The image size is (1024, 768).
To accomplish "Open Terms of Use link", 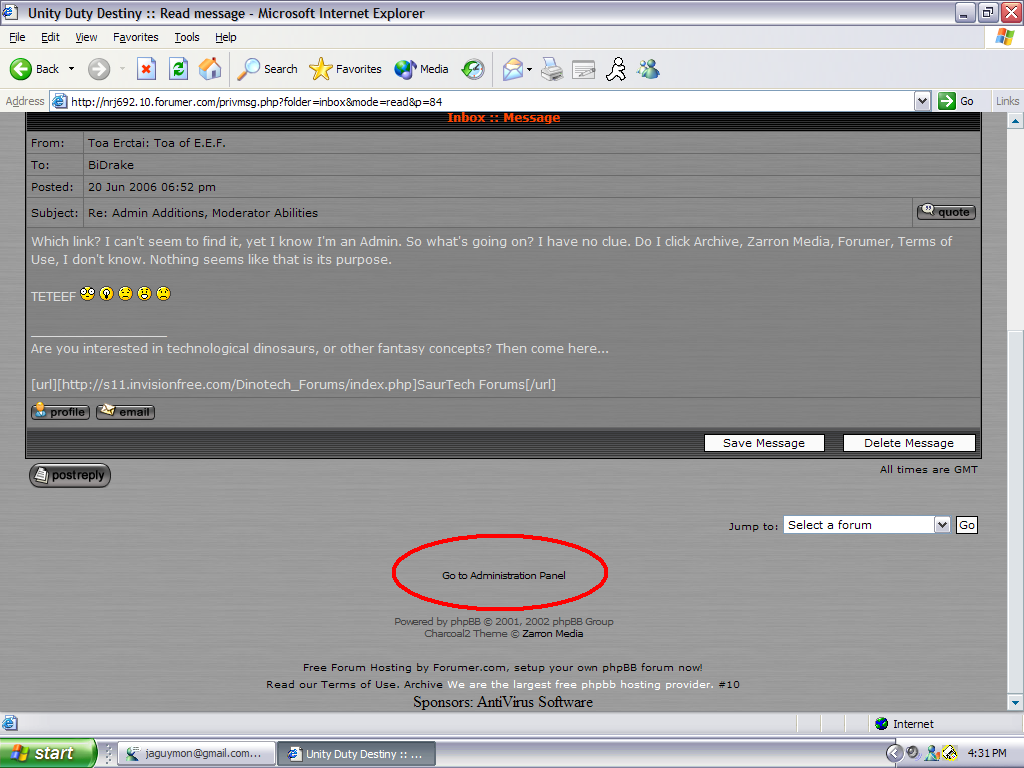I will coord(359,684).
